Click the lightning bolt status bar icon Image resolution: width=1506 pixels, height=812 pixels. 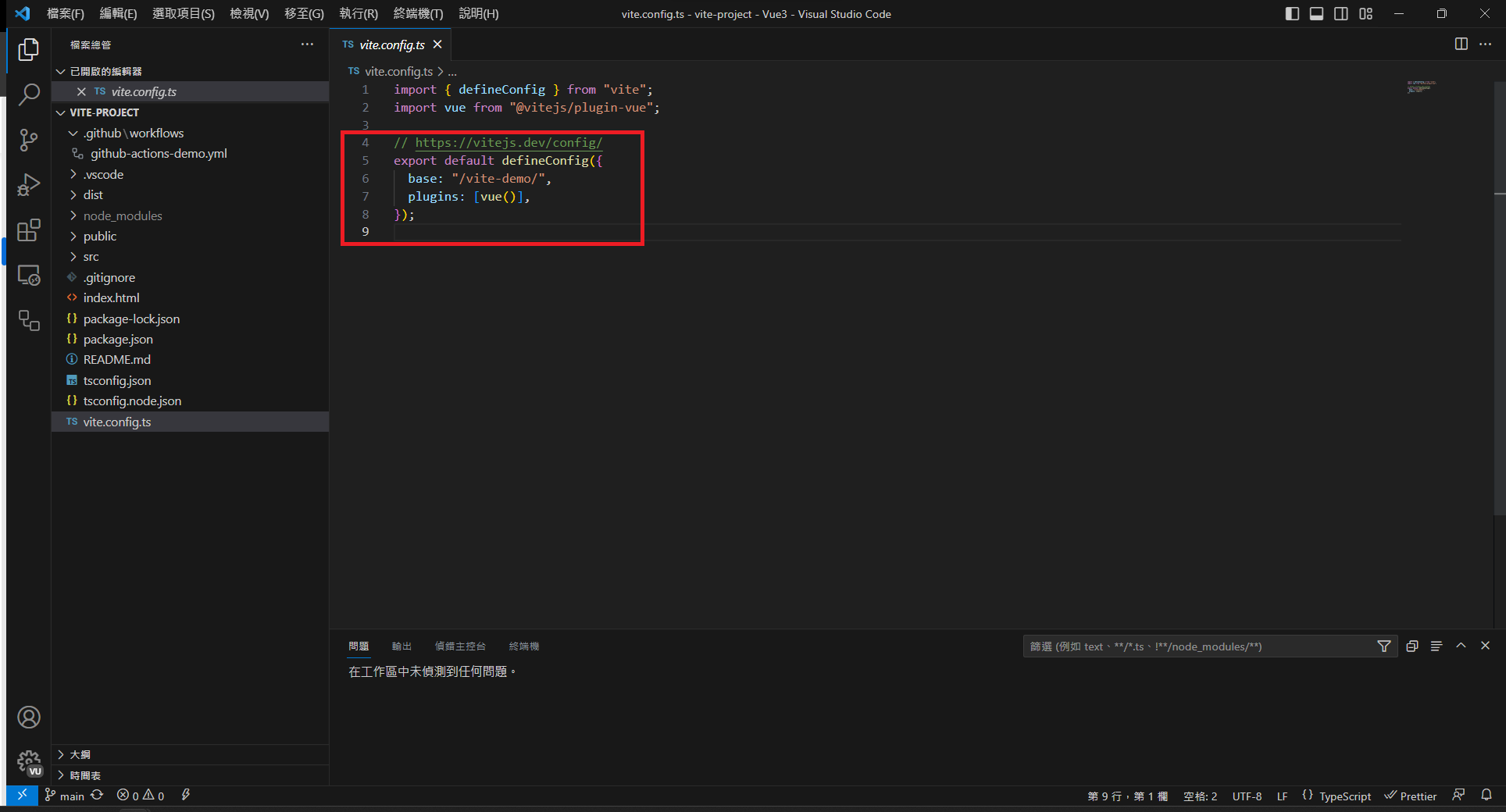coord(186,795)
